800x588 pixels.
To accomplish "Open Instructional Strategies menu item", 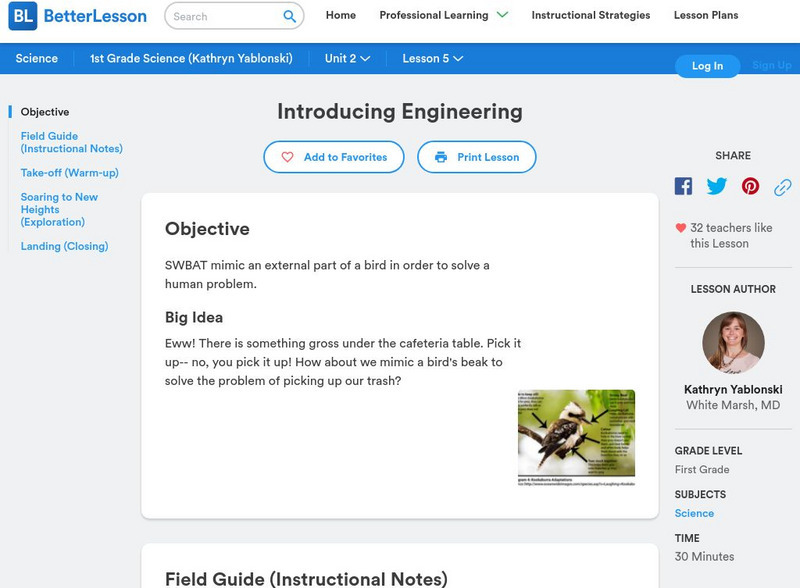I will coord(590,15).
